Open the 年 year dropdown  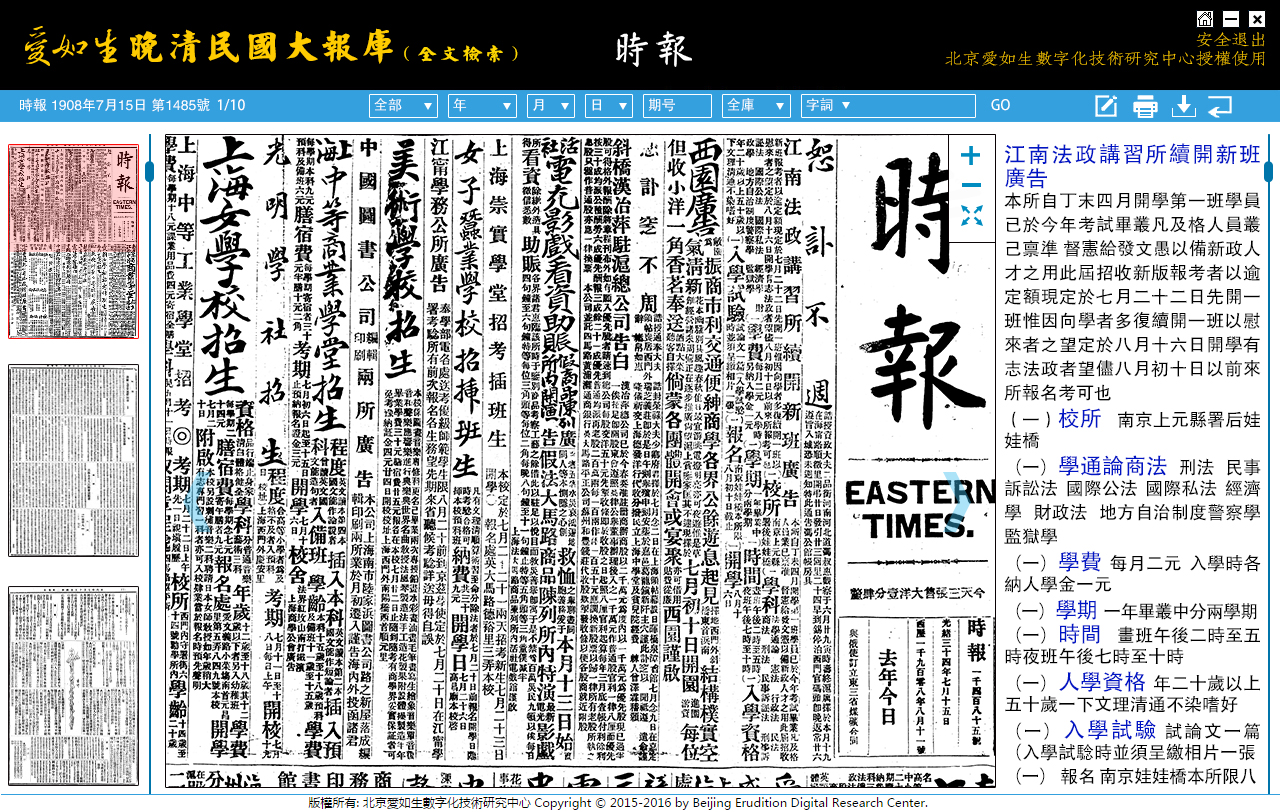click(482, 104)
